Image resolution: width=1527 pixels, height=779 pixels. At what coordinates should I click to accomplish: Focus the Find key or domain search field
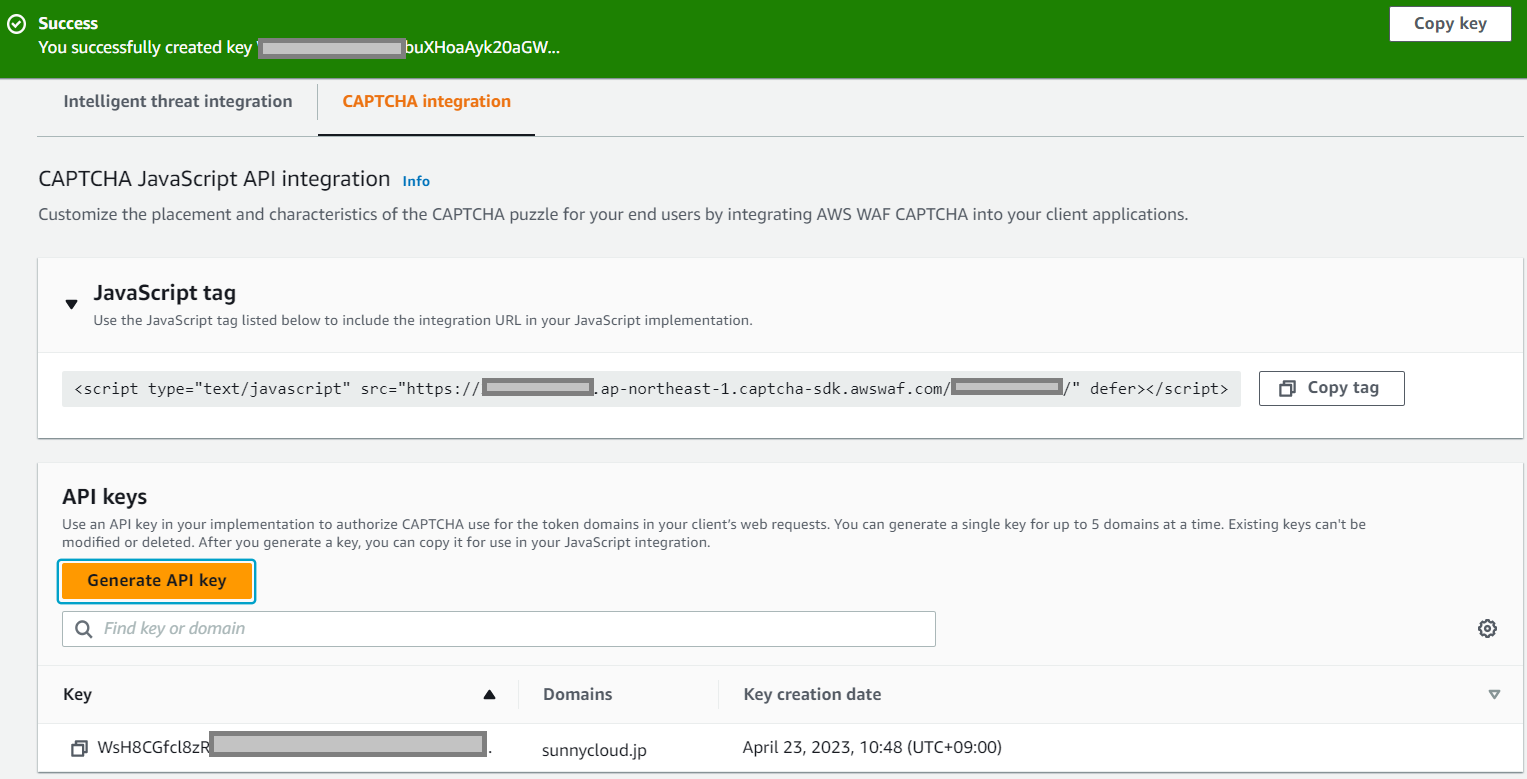499,629
